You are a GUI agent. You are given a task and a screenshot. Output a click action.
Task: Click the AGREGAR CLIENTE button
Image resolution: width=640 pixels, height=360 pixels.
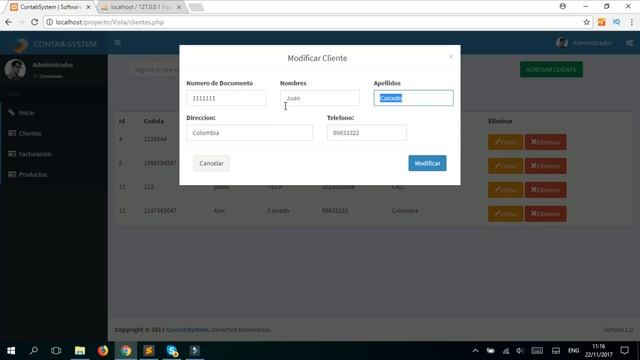(x=551, y=70)
